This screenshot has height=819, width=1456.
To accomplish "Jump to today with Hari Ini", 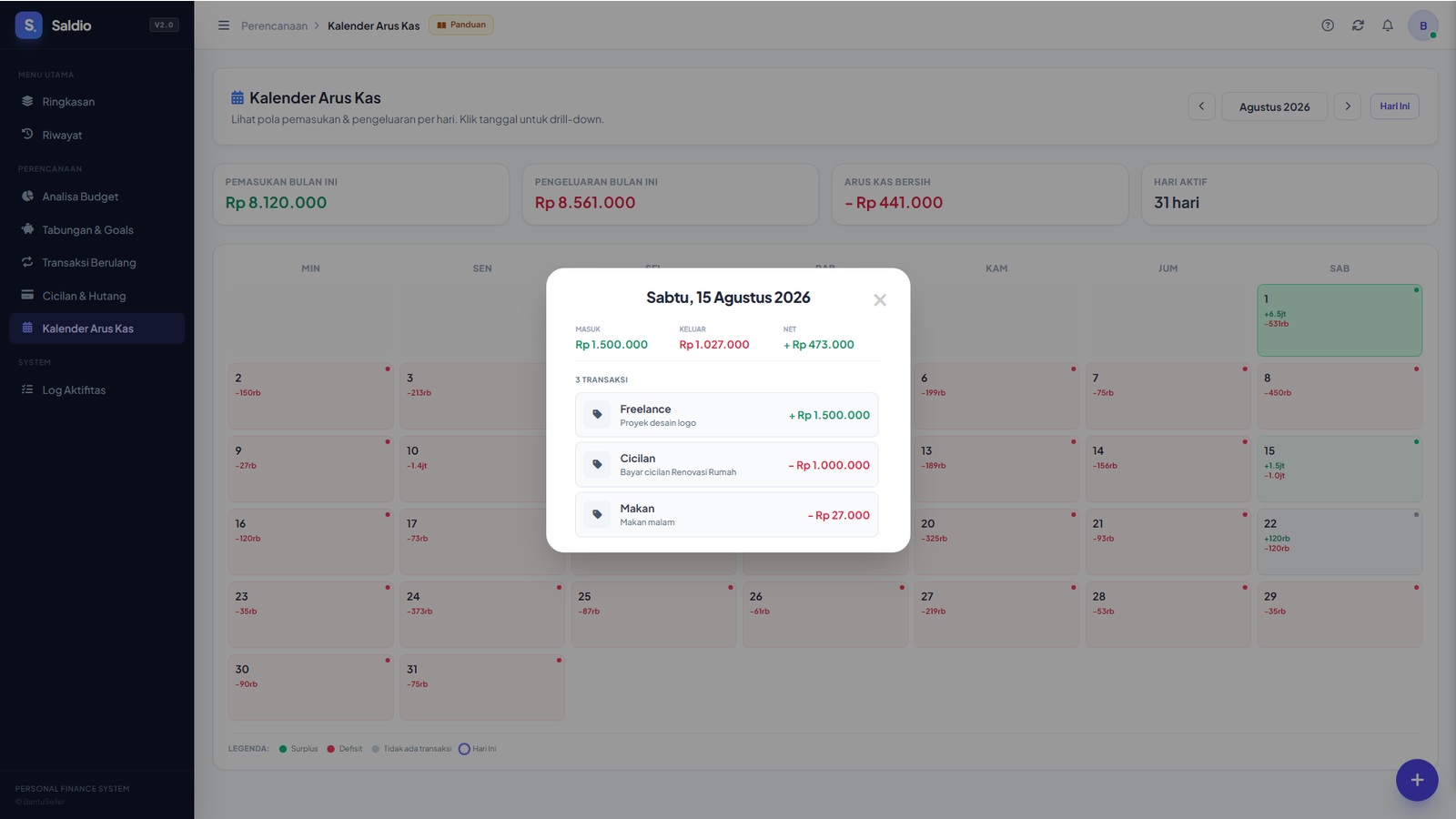I will 1394,106.
